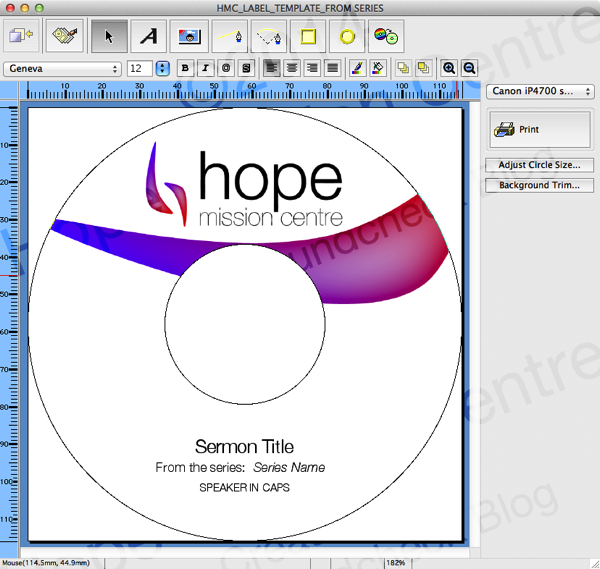Image resolution: width=600 pixels, height=569 pixels.
Task: Toggle shadow text style
Action: tap(246, 68)
